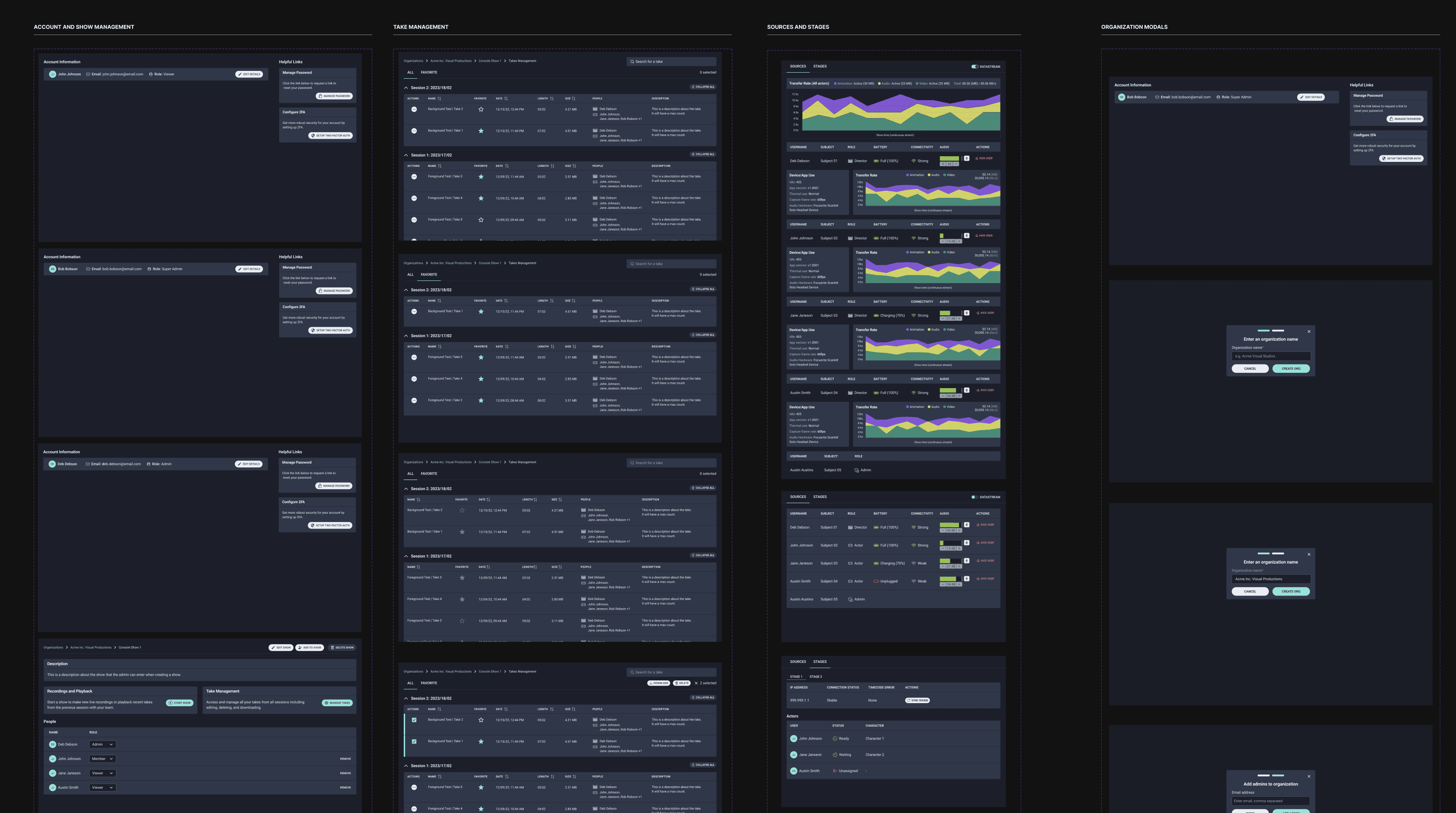Click the Delete Show button

(x=342, y=648)
